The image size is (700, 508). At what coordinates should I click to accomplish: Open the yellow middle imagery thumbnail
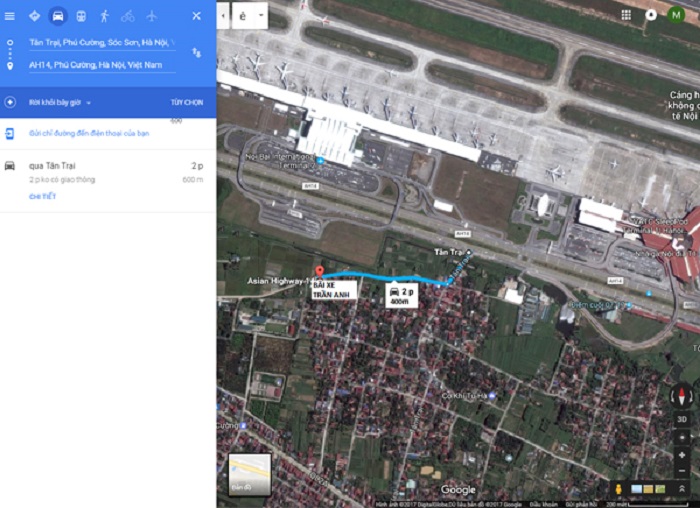[x=648, y=489]
